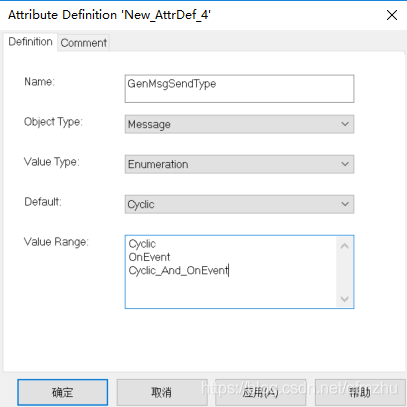Close the Attribute Definition dialog

pos(392,15)
